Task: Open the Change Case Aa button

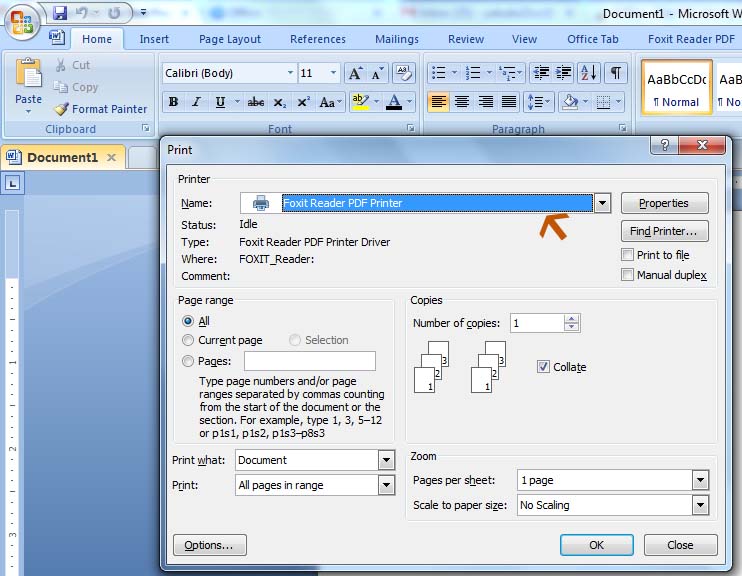Action: pos(330,102)
